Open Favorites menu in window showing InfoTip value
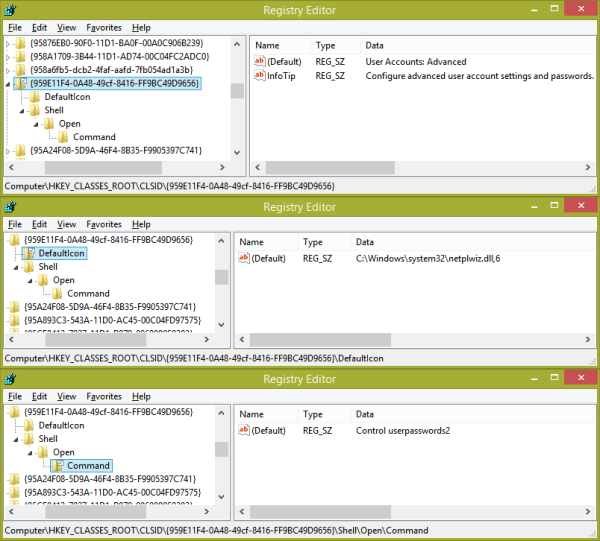600x541 pixels. [x=104, y=29]
